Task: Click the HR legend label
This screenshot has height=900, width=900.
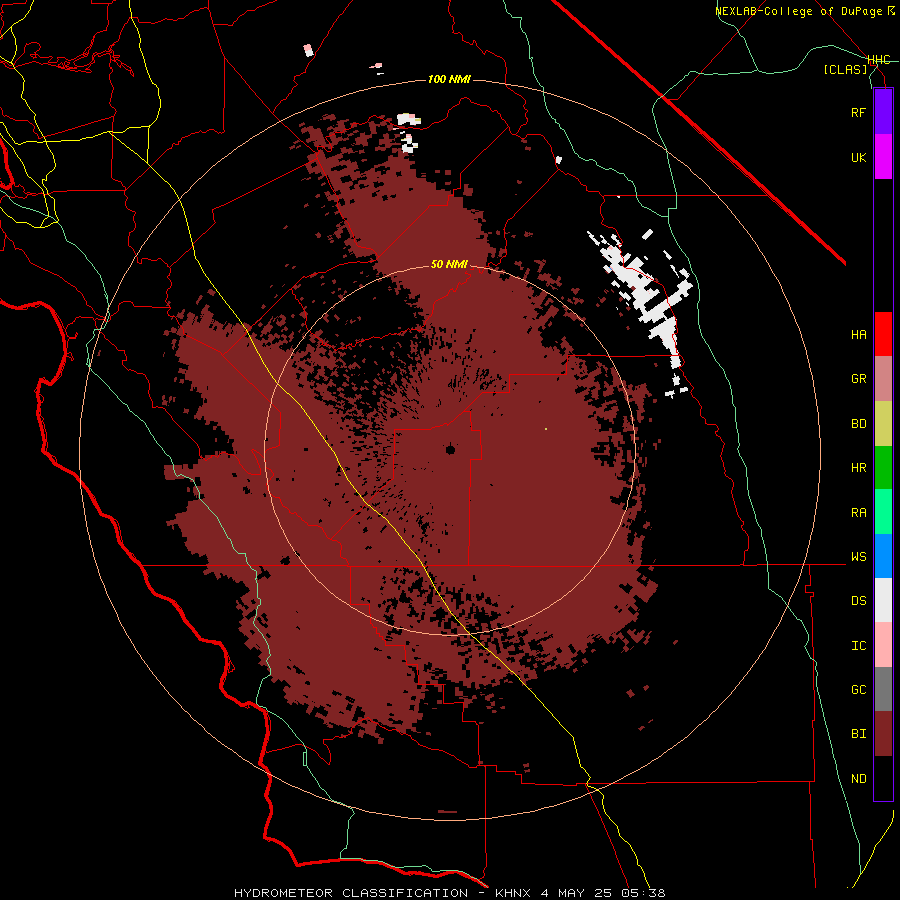Action: (859, 468)
